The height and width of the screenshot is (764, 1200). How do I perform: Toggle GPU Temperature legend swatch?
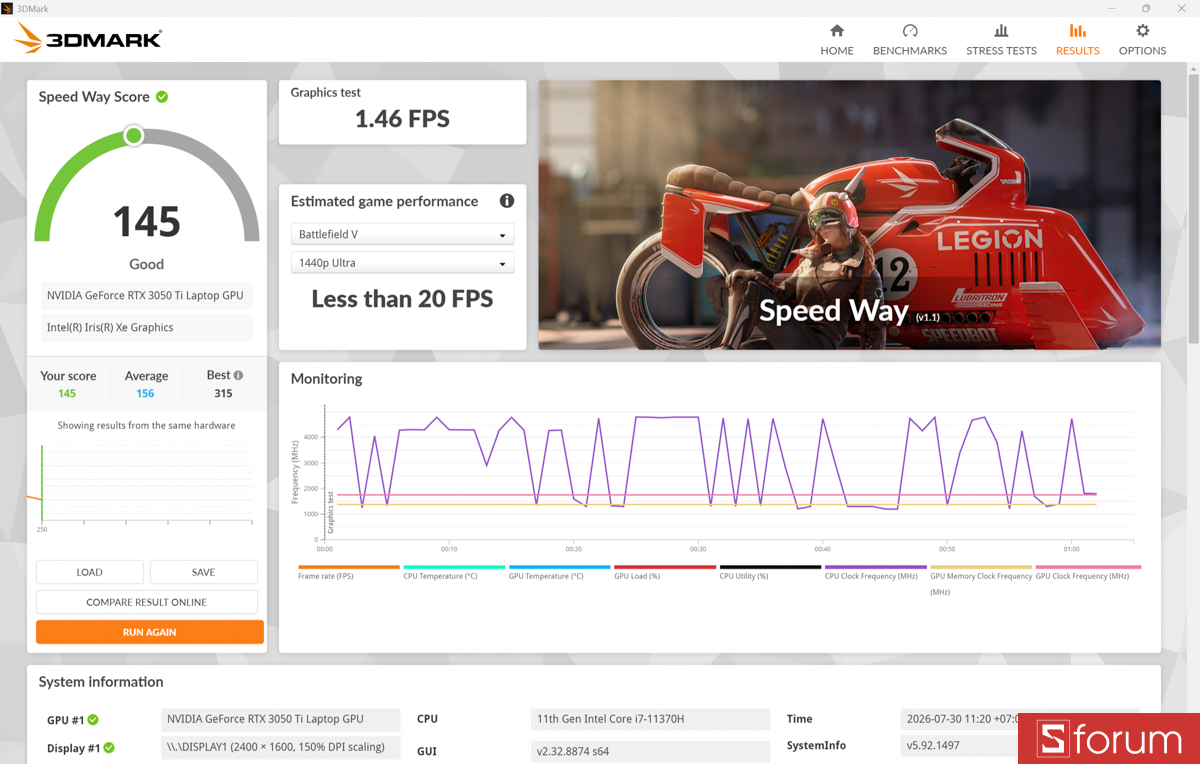click(560, 567)
